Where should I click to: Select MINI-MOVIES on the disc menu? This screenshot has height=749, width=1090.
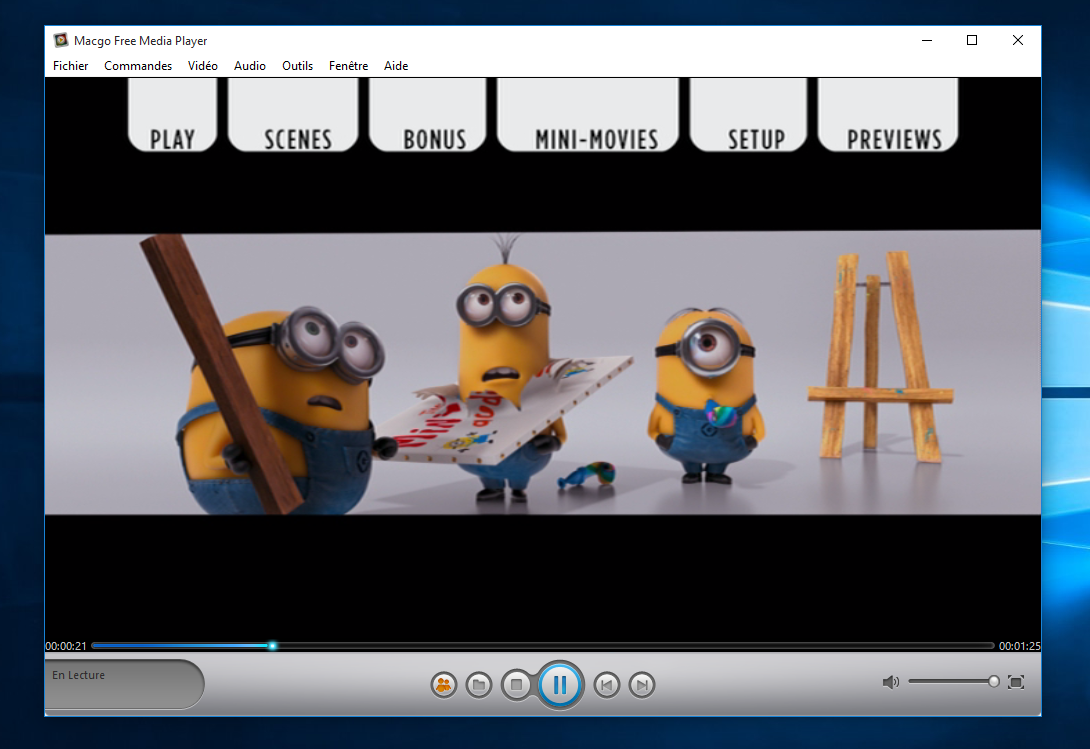coord(588,115)
